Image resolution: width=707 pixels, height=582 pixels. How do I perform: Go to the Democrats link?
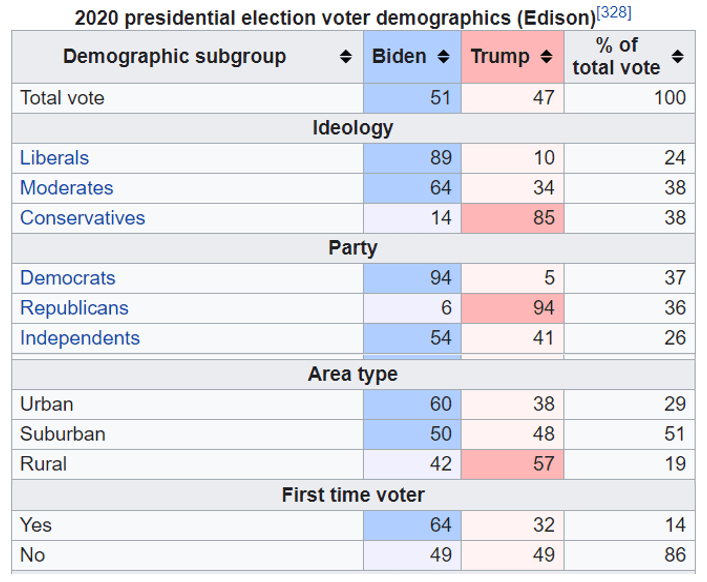click(x=68, y=278)
